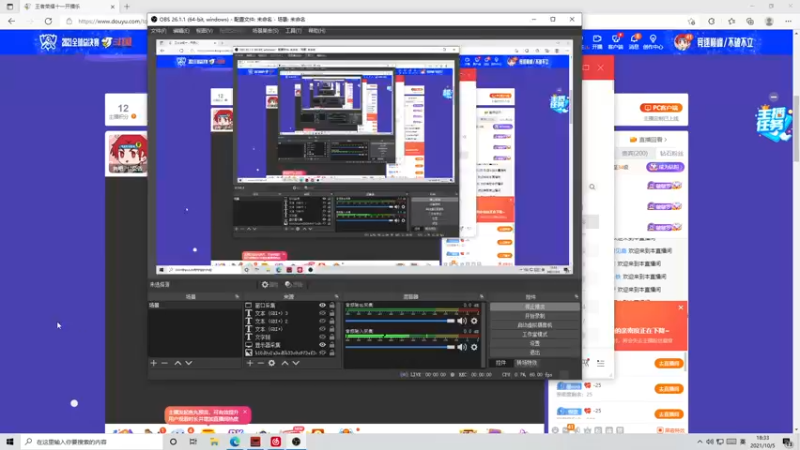Open 消息 notifications bell in Douyu header
This screenshot has width=800, height=450.
click(x=634, y=42)
